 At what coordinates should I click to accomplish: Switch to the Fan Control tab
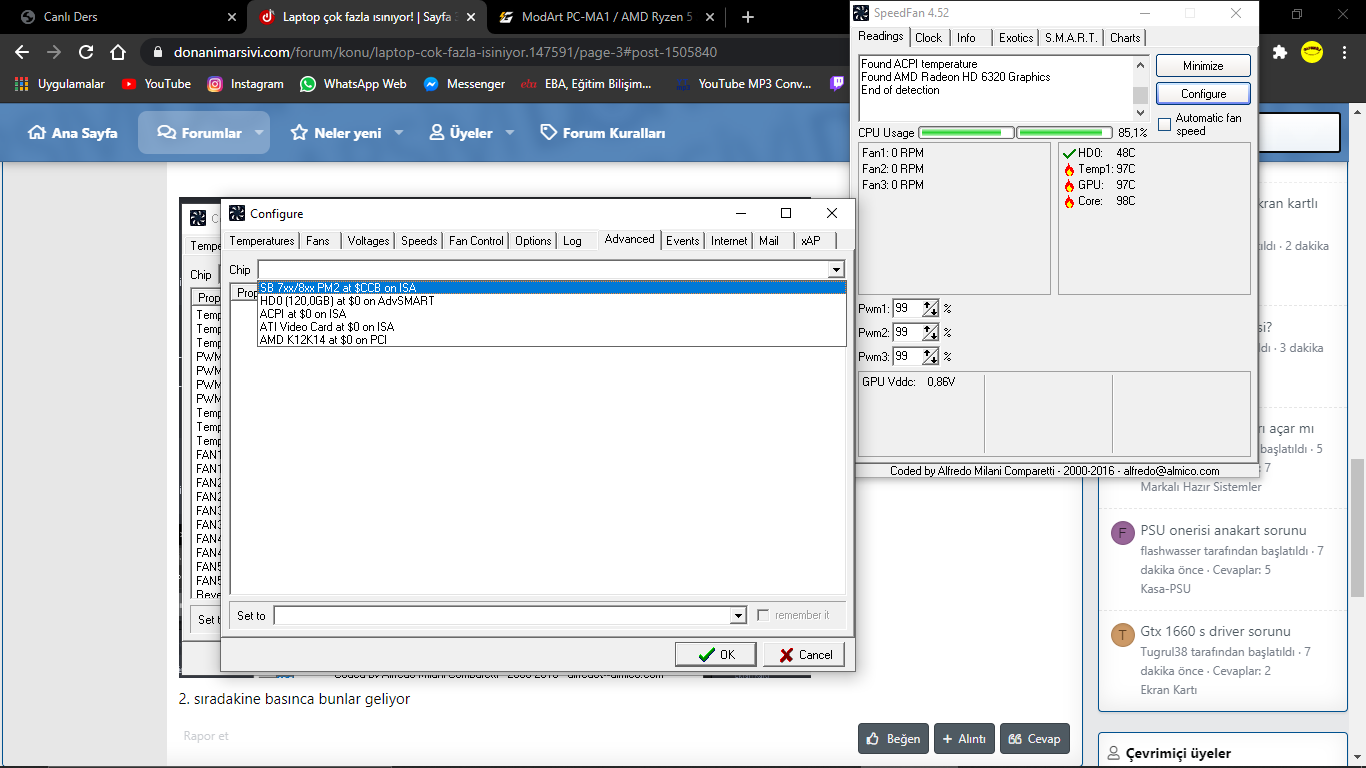point(476,241)
